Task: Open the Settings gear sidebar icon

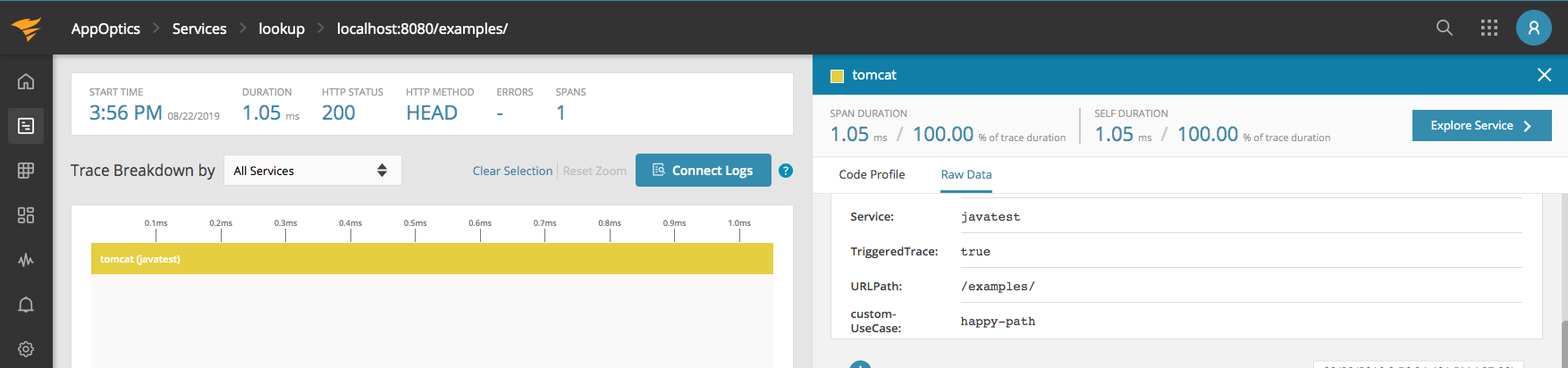Action: pyautogui.click(x=26, y=349)
